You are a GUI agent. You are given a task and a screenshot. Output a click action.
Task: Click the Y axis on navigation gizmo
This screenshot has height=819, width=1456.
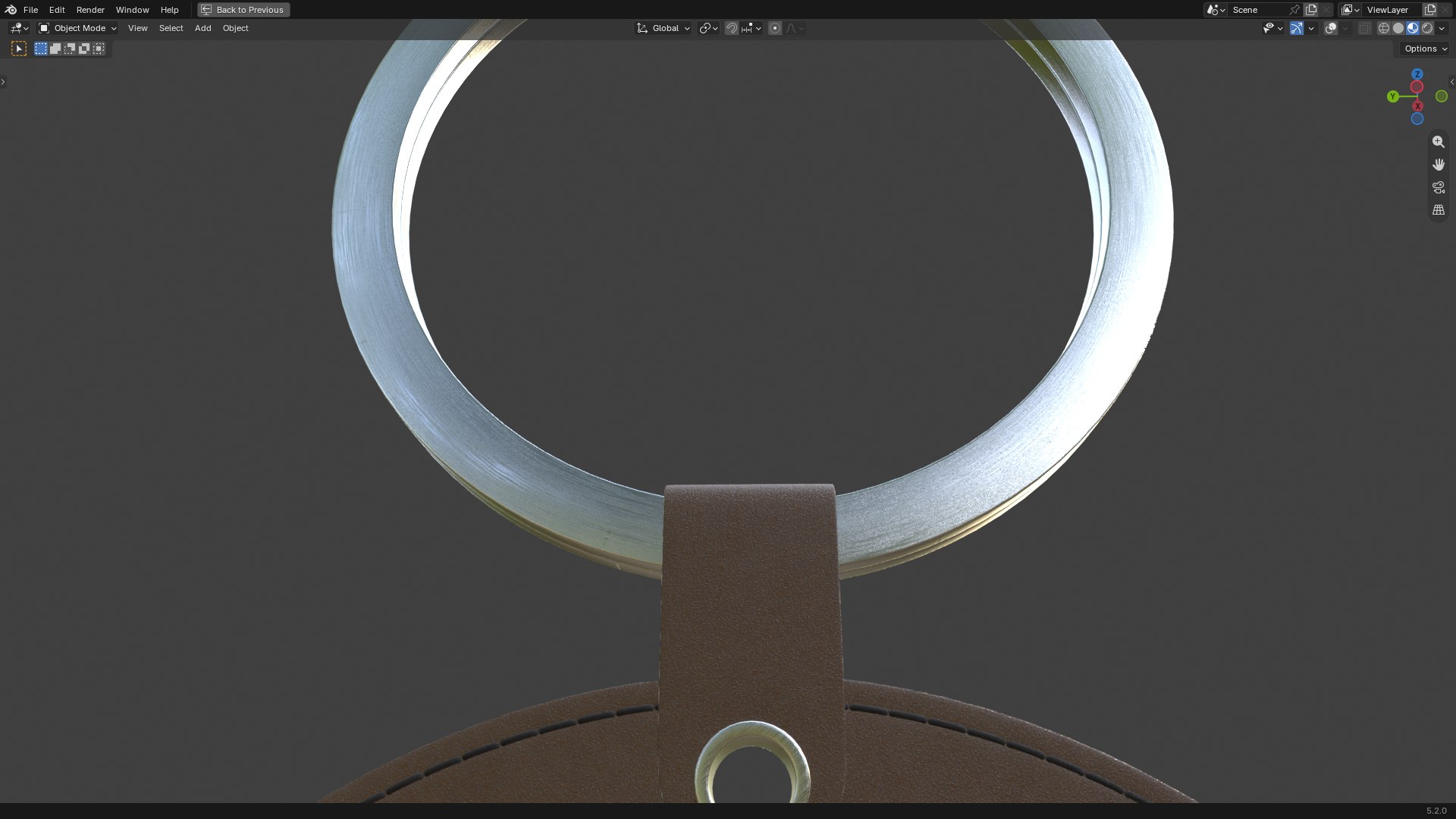click(x=1392, y=96)
